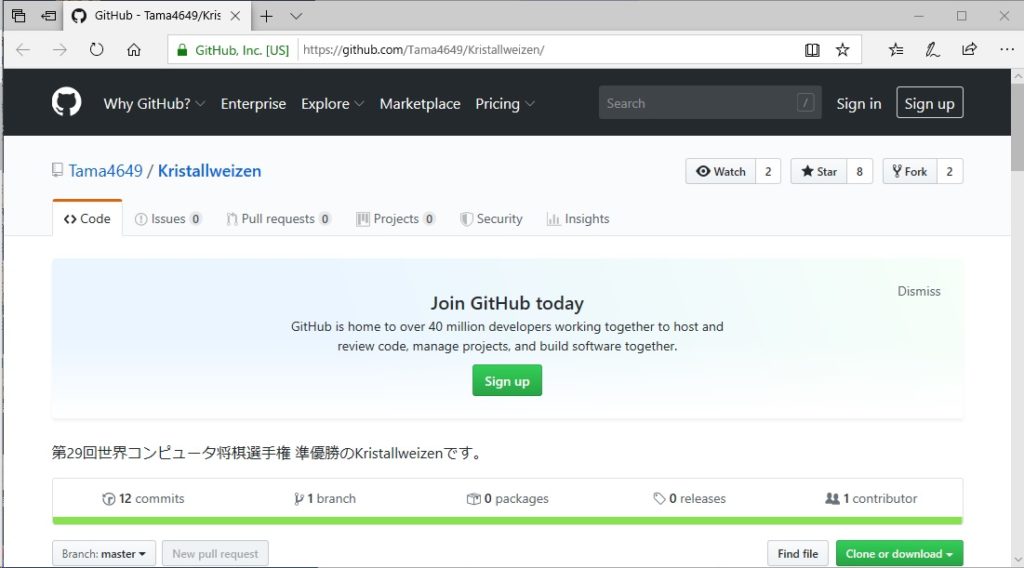Go forward with browser forward arrow
The image size is (1024, 568).
[59, 50]
